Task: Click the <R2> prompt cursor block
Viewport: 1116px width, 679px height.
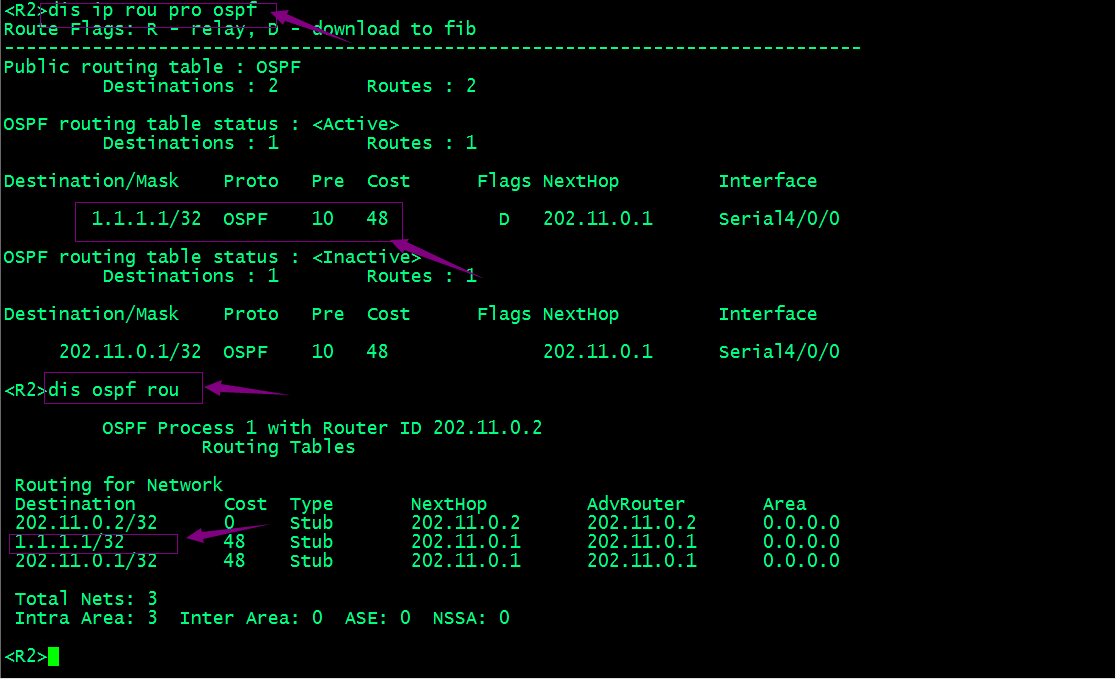Action: (x=54, y=656)
